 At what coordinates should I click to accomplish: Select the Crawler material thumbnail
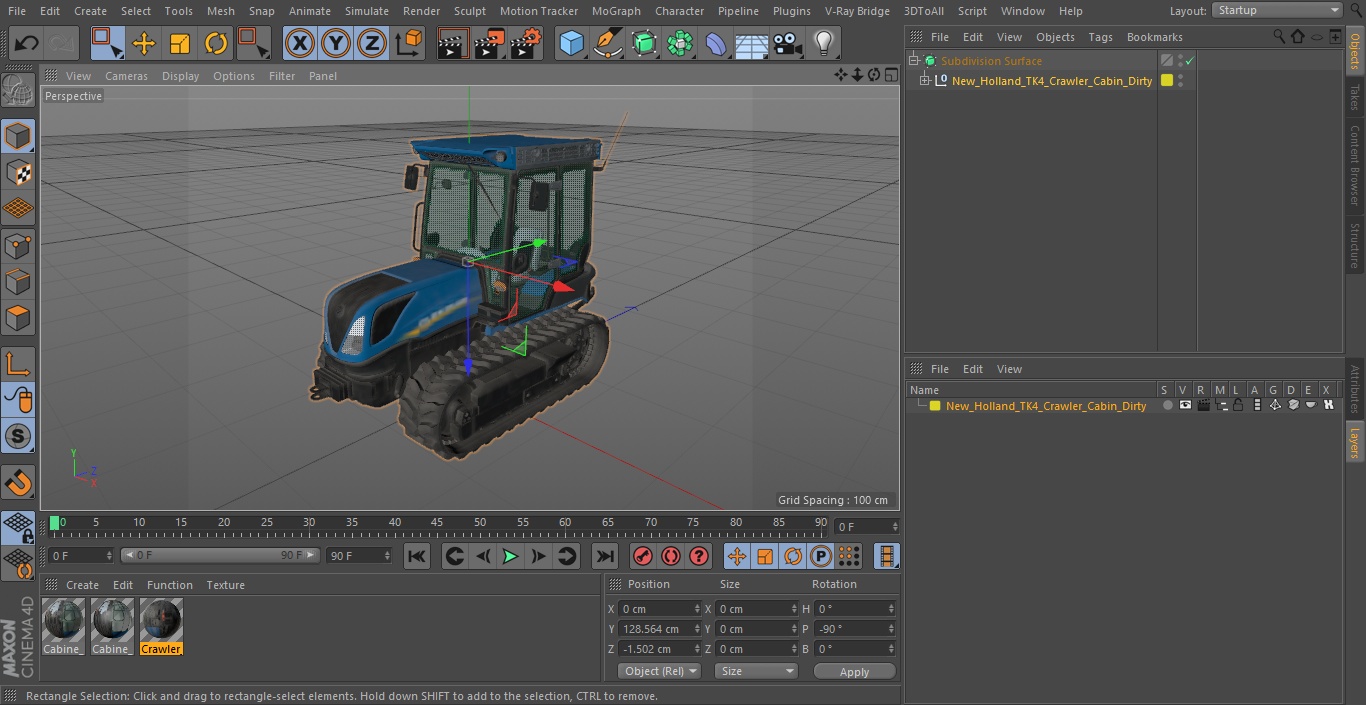point(161,626)
